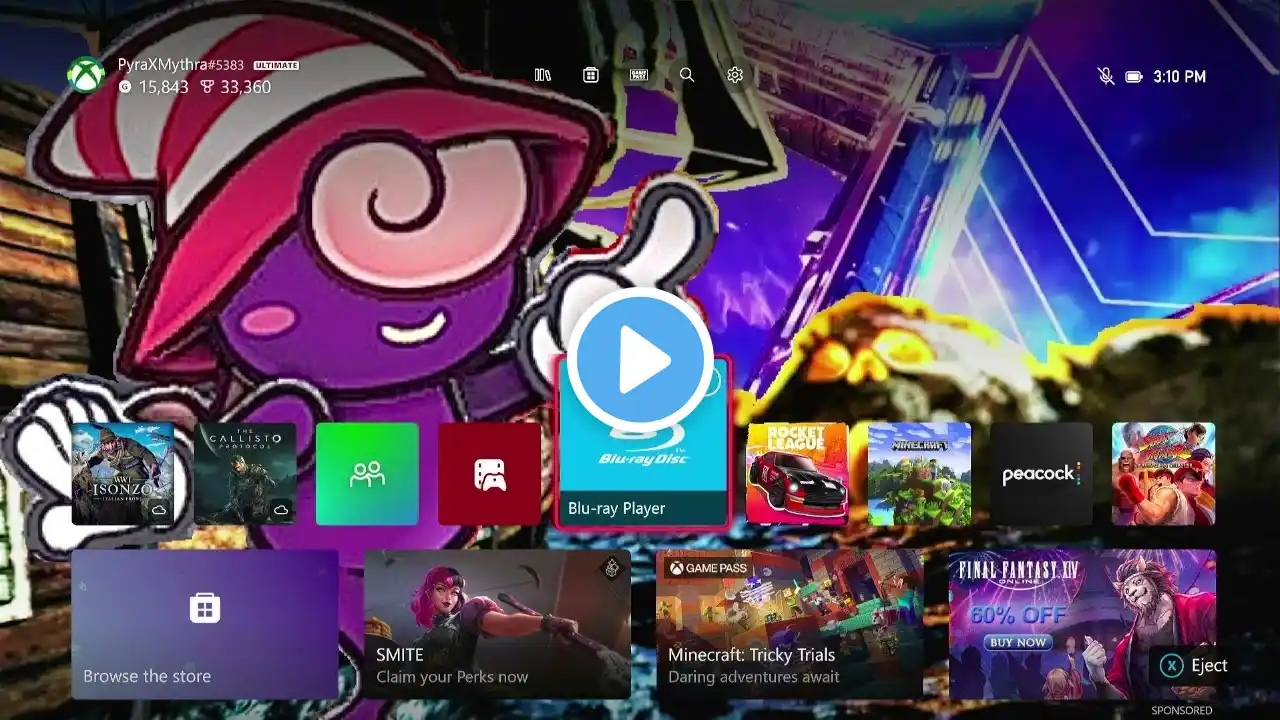Select the trophy icon beside 33,360
The image size is (1280, 720).
(x=207, y=87)
